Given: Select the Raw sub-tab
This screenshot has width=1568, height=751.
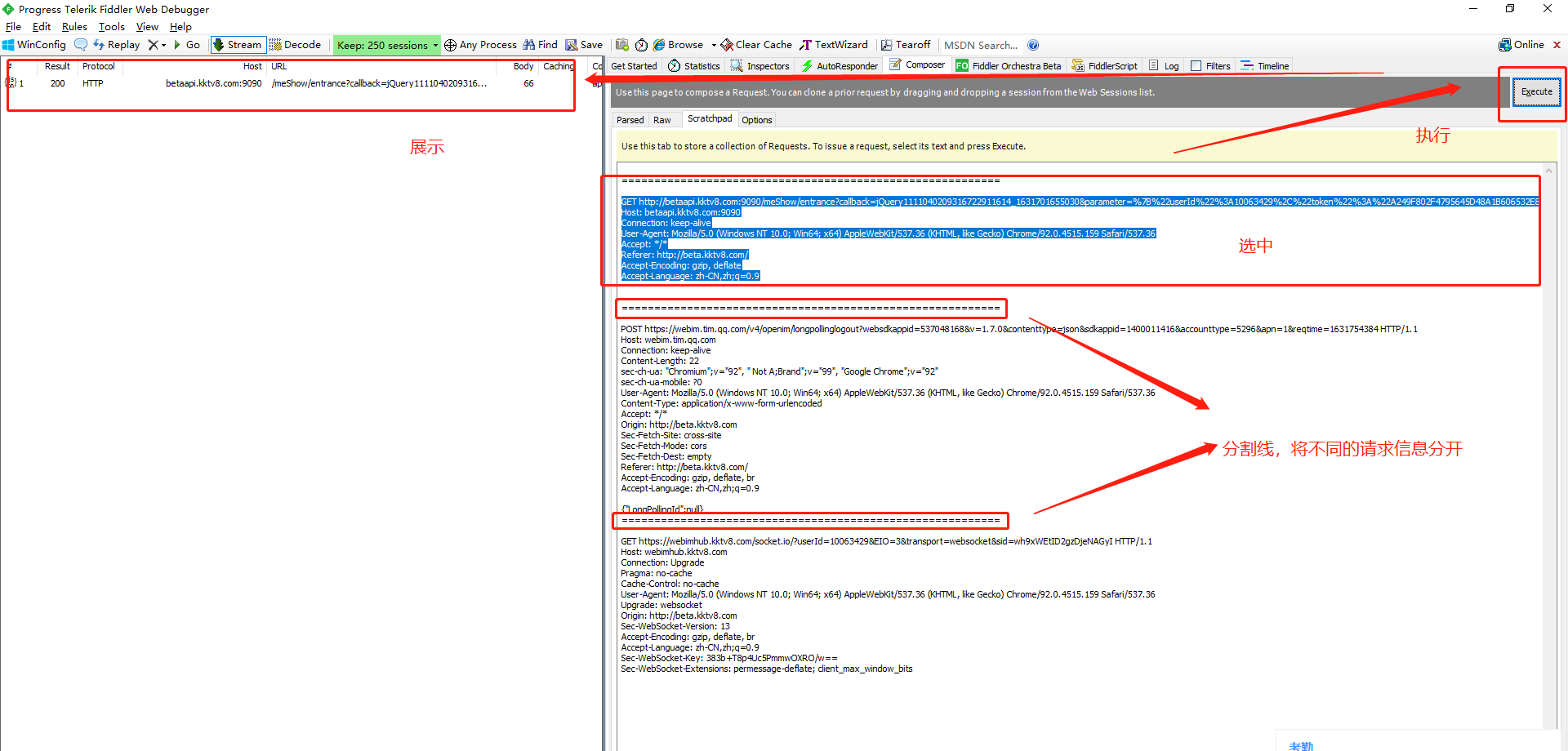Looking at the screenshot, I should click(662, 120).
